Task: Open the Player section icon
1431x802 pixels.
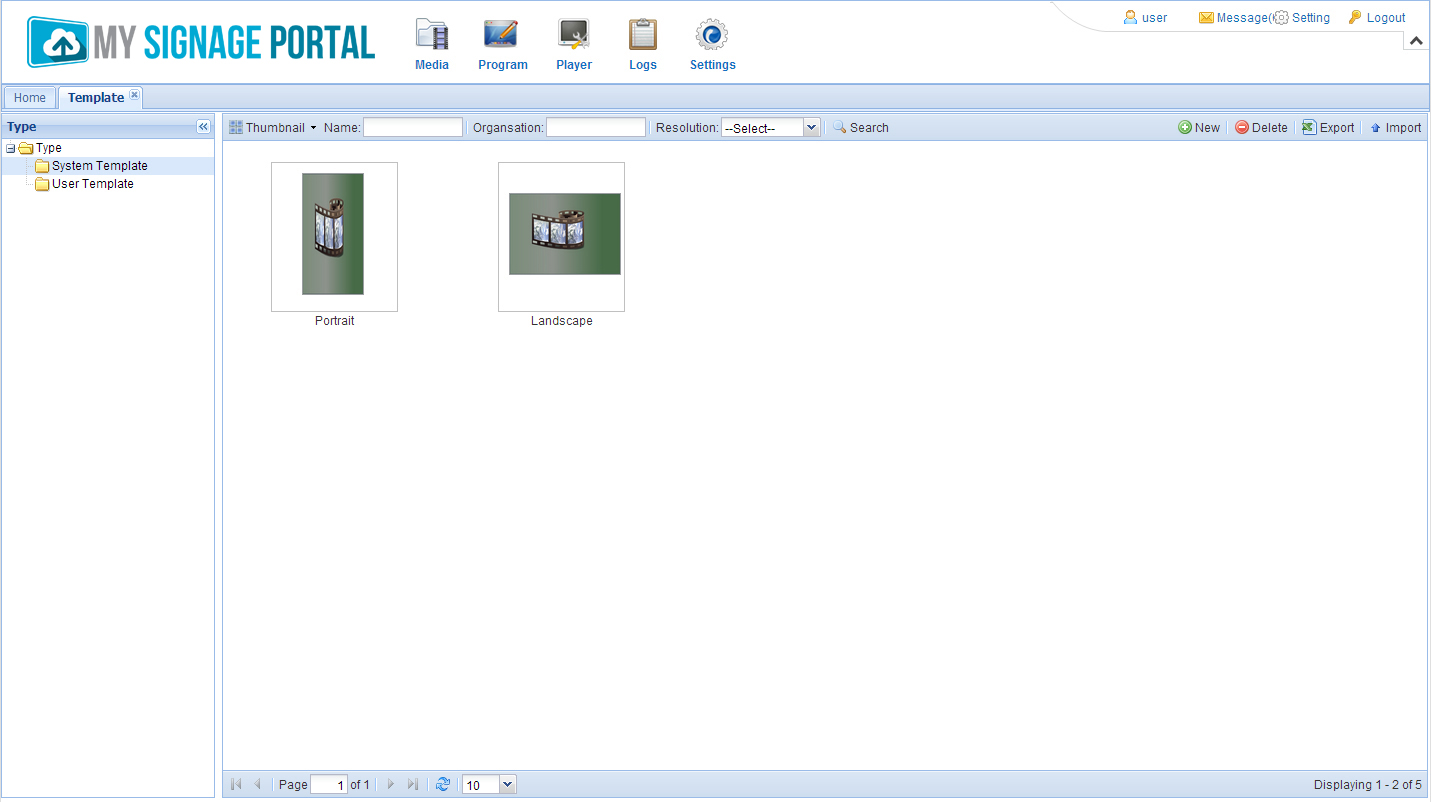Action: coord(574,36)
